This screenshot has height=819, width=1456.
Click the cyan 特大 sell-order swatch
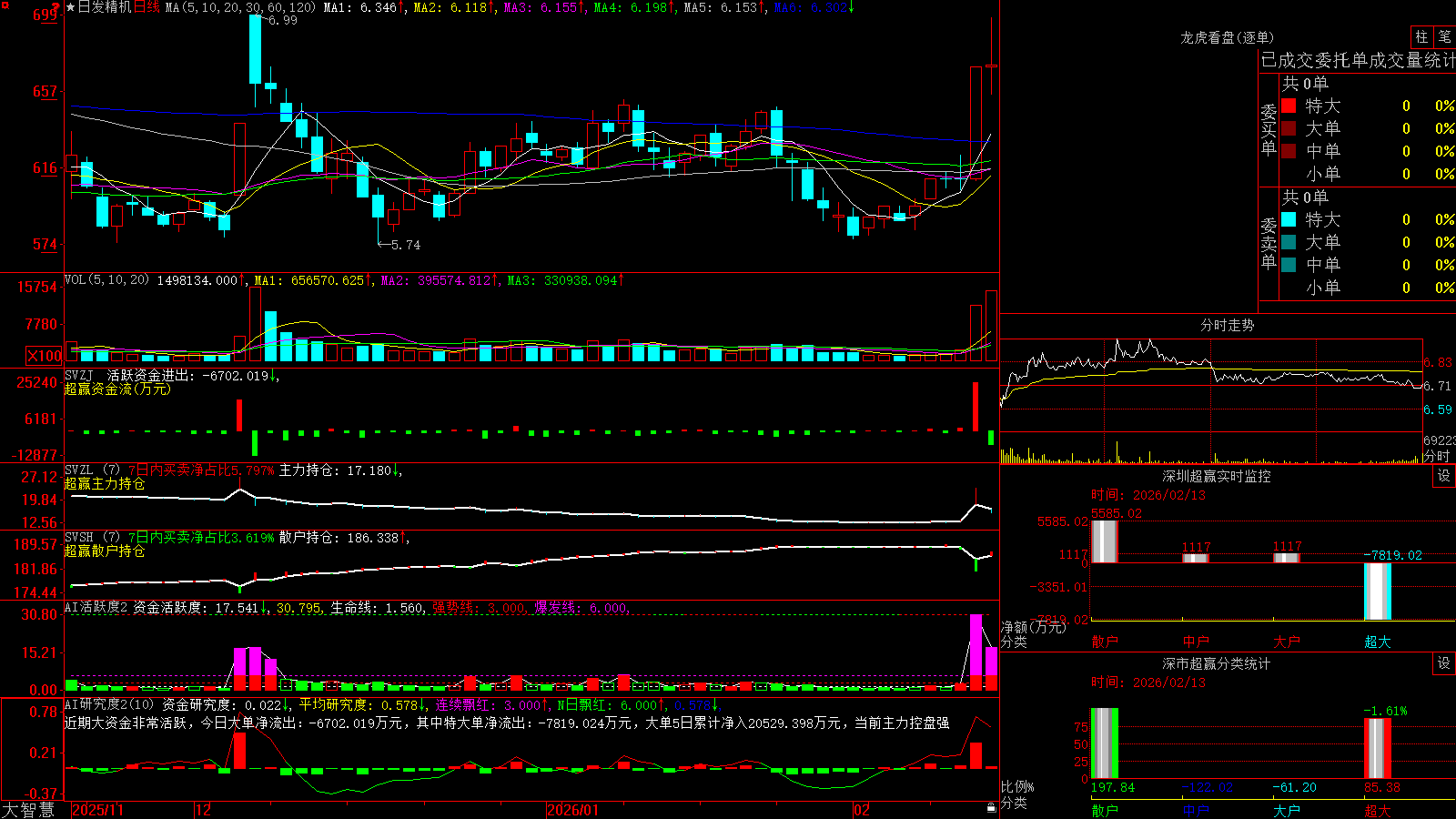1289,219
